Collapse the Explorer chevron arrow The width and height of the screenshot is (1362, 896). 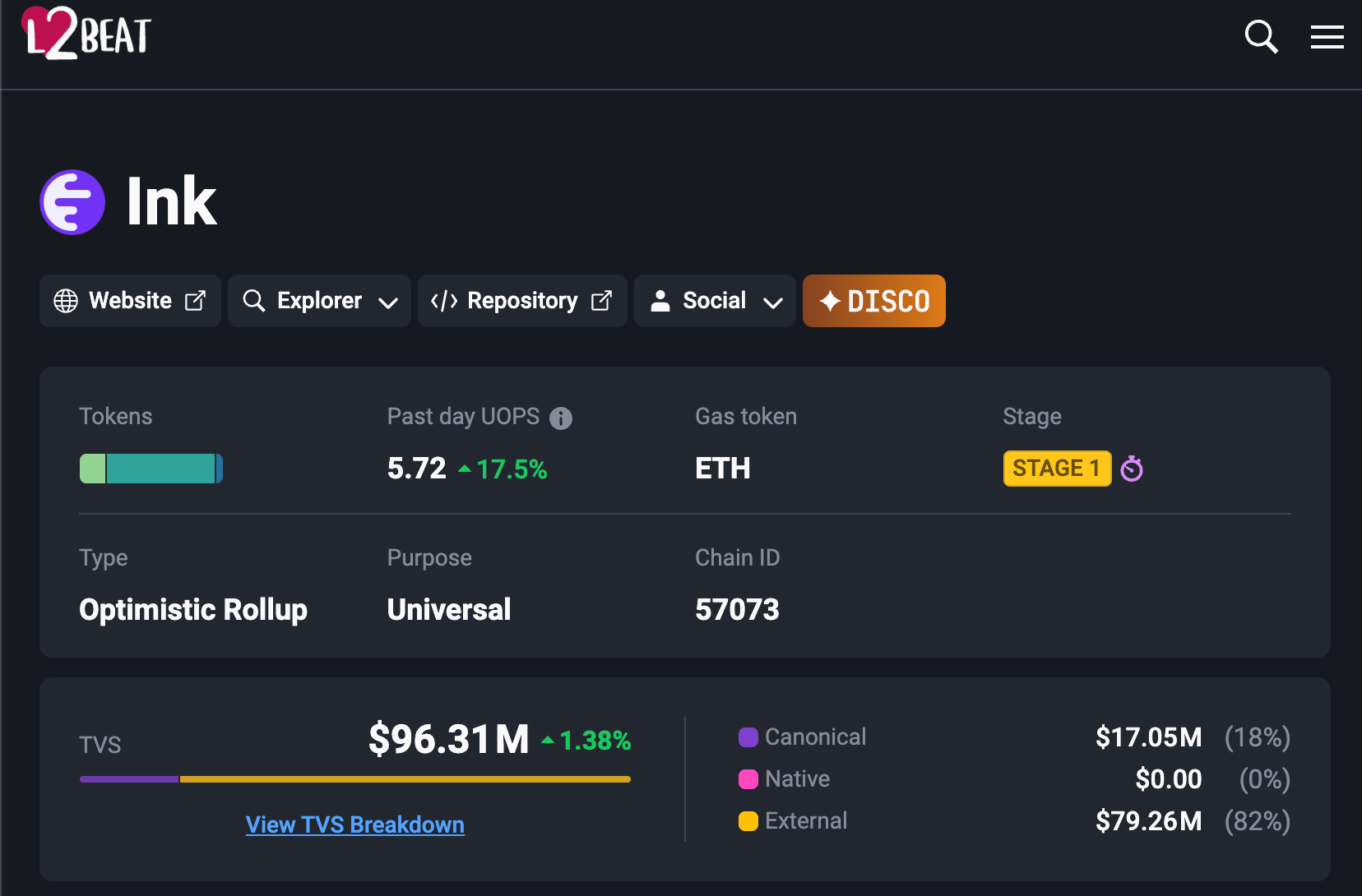pyautogui.click(x=387, y=303)
